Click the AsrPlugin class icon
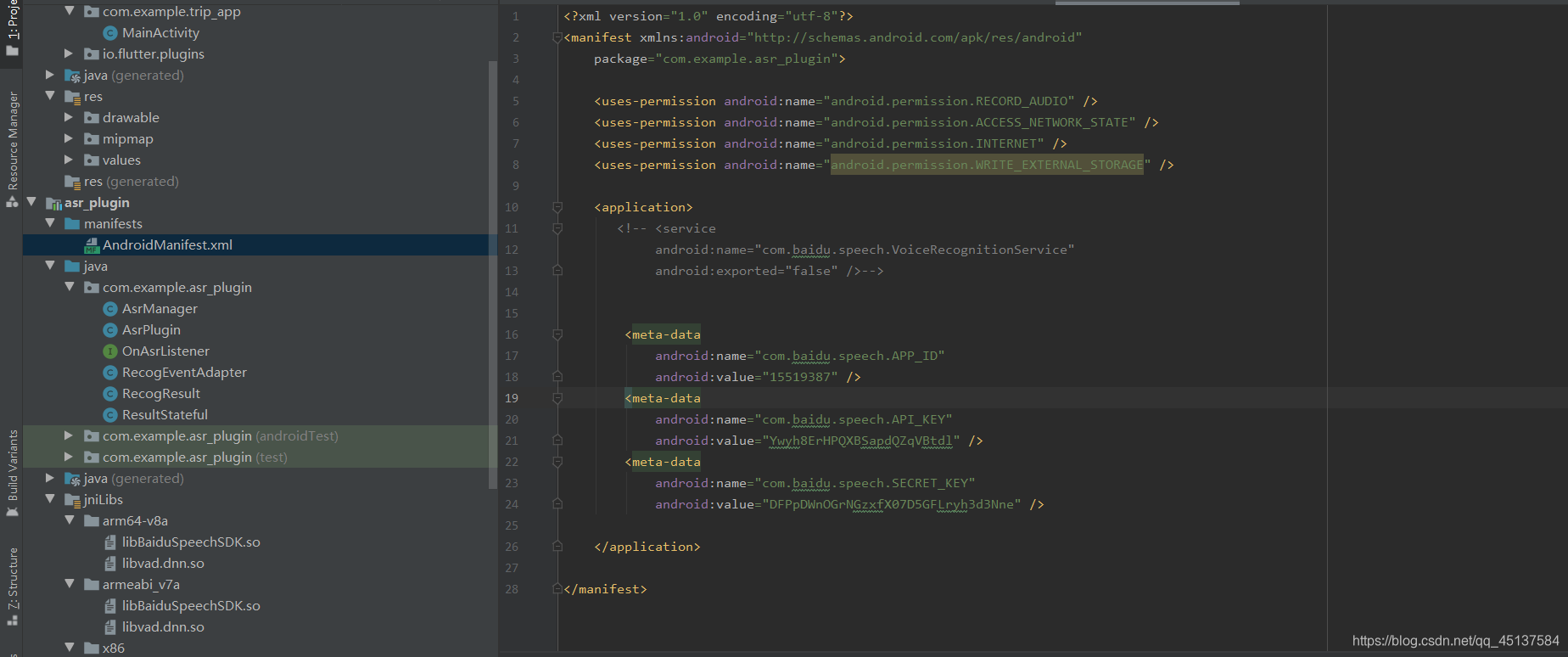This screenshot has height=657, width=1568. [109, 330]
